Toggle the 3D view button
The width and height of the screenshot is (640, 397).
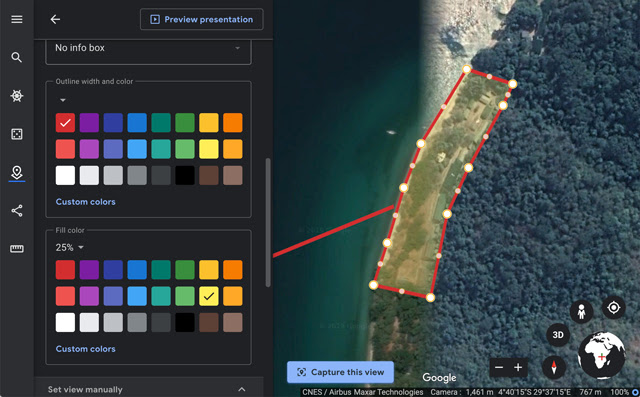[x=558, y=335]
